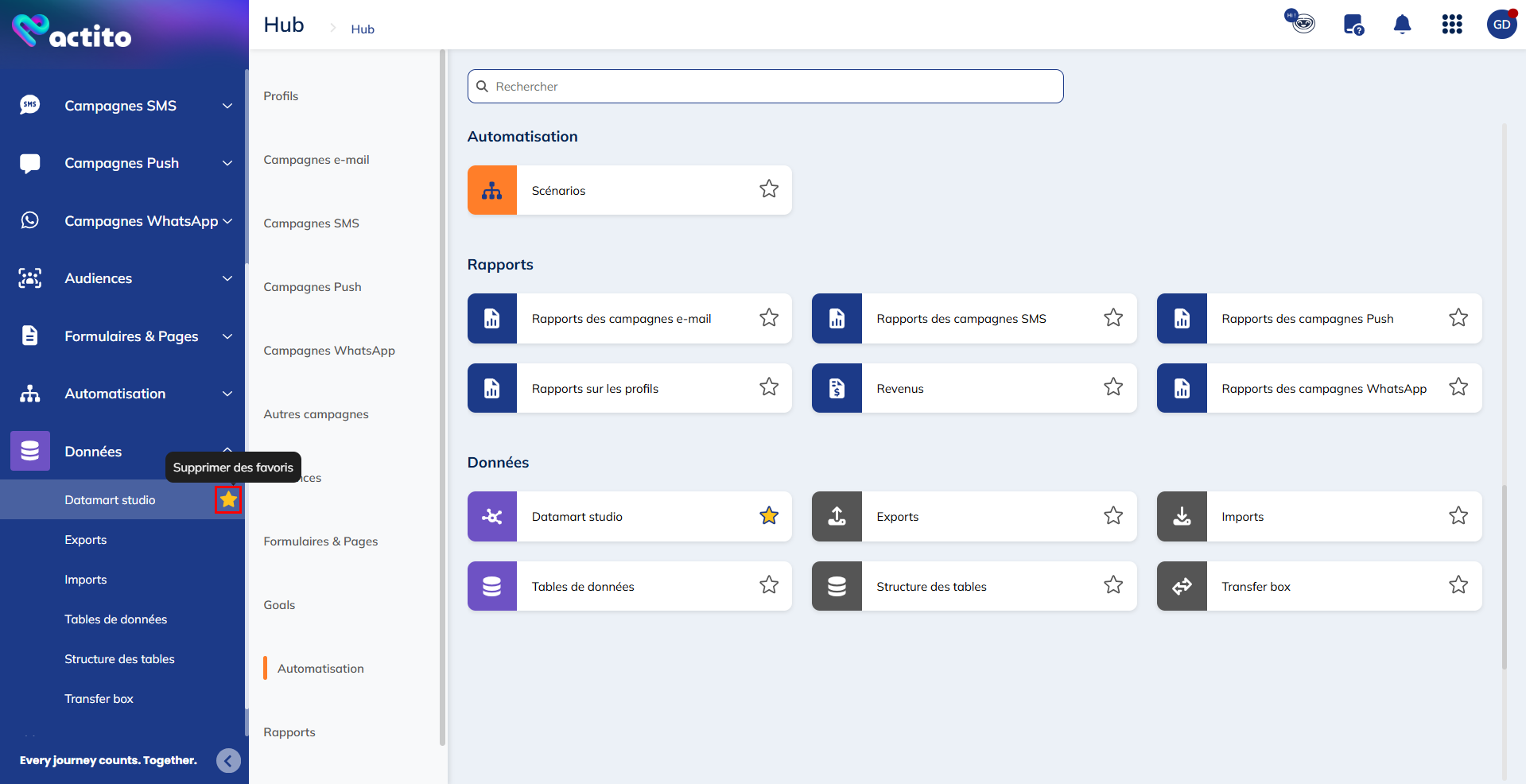The image size is (1526, 784).
Task: Click the orange Scénarios tile icon
Action: point(491,190)
